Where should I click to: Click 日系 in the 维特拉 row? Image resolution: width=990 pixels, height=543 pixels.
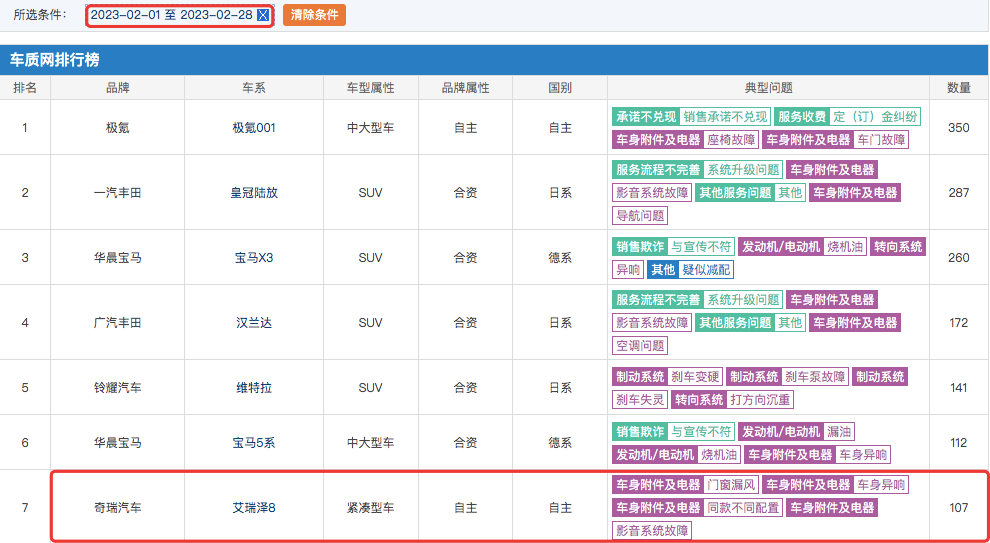[x=560, y=388]
